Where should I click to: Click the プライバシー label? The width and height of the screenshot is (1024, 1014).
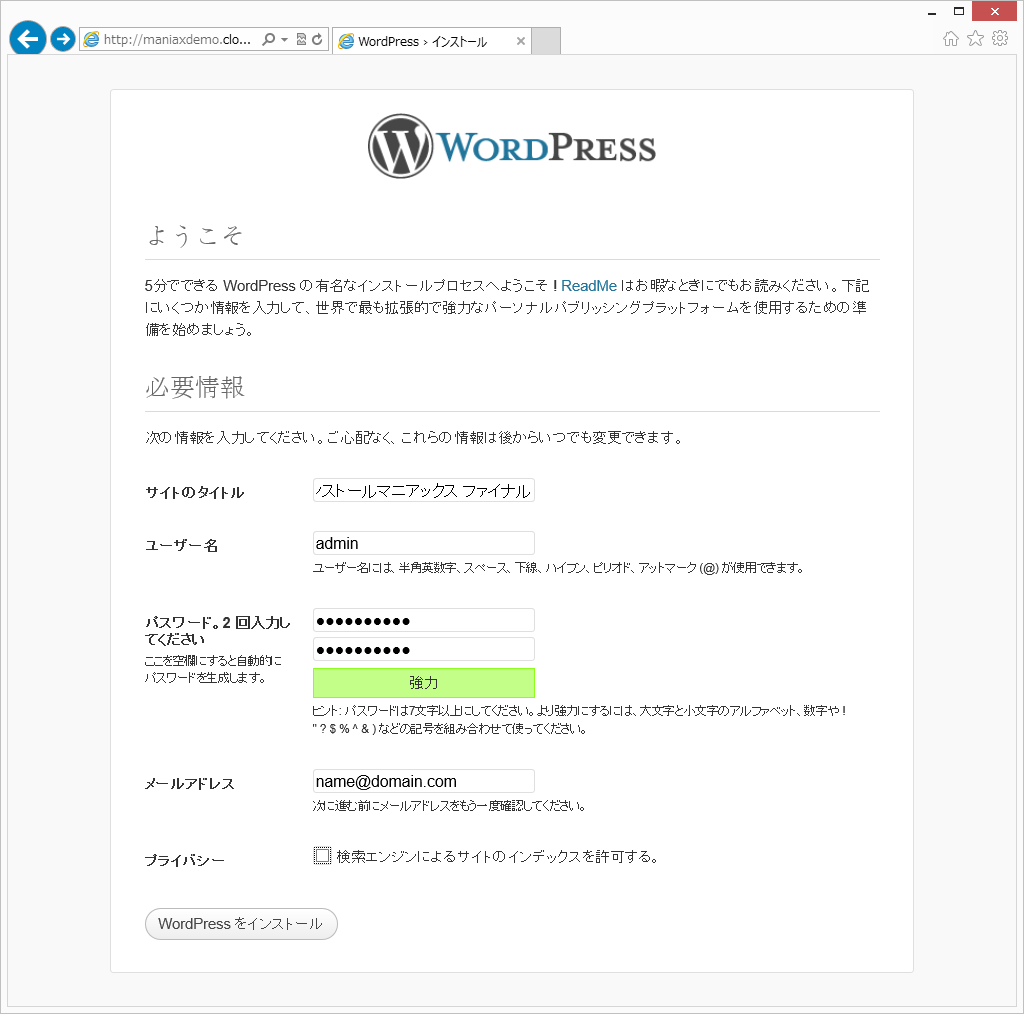pyautogui.click(x=184, y=861)
